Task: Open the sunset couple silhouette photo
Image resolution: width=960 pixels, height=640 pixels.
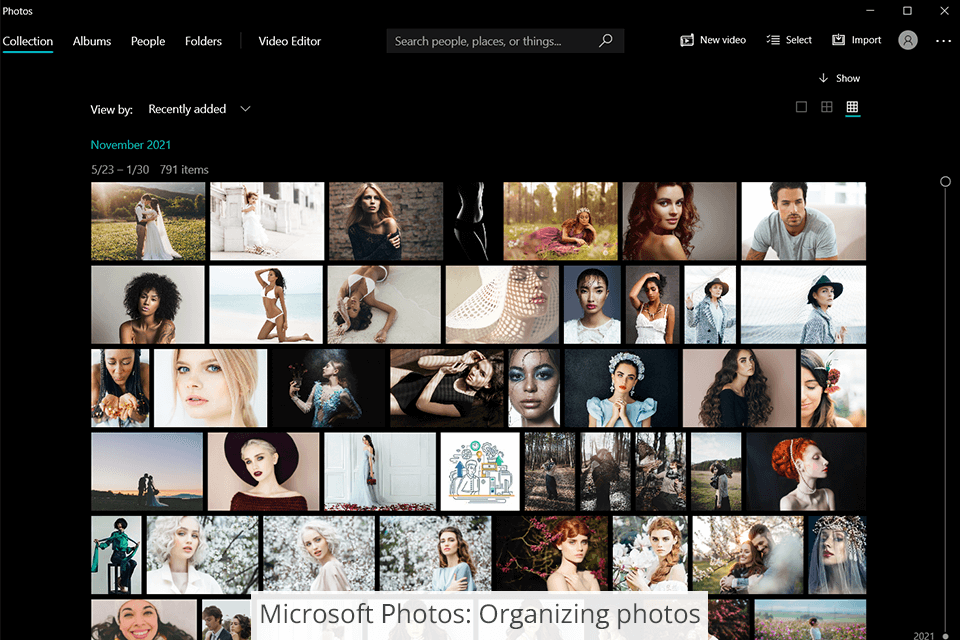Action: click(147, 472)
